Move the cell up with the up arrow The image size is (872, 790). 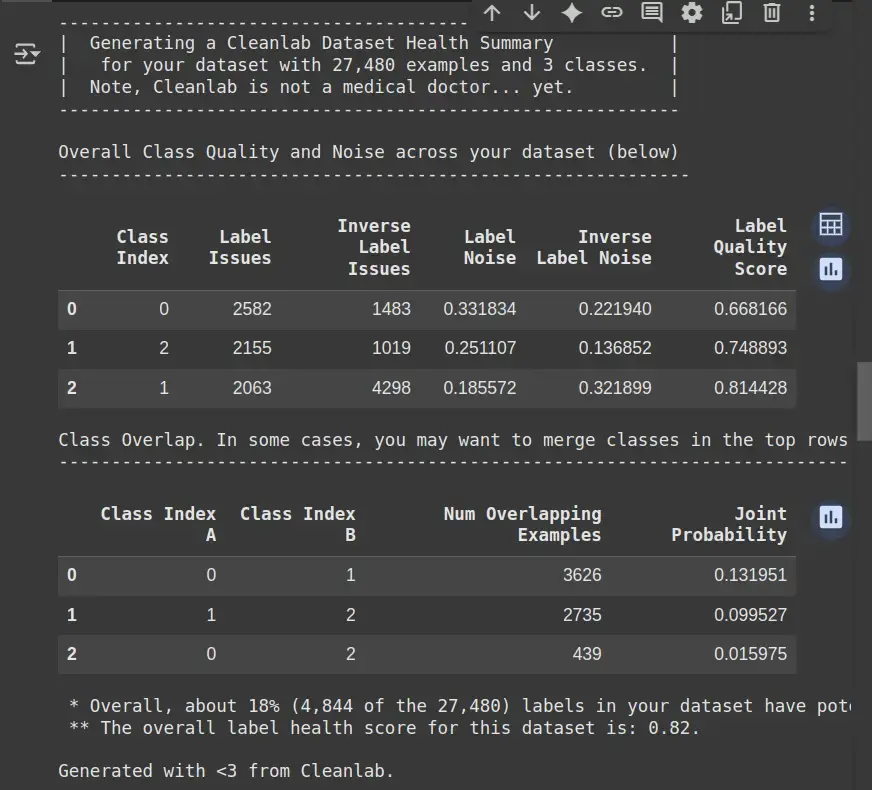point(491,13)
